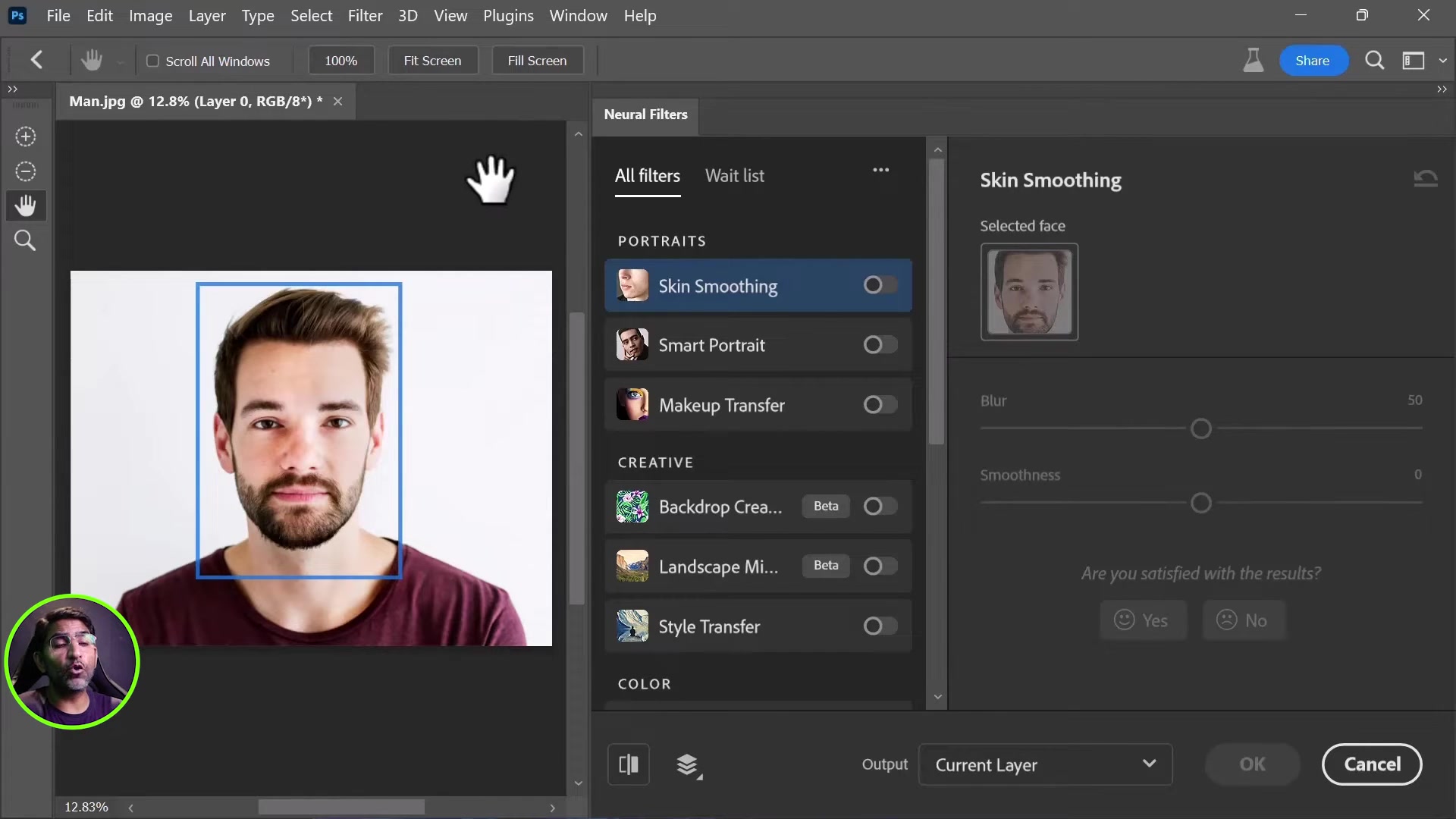1456x819 pixels.
Task: Click the blue Share button
Action: coord(1313,61)
